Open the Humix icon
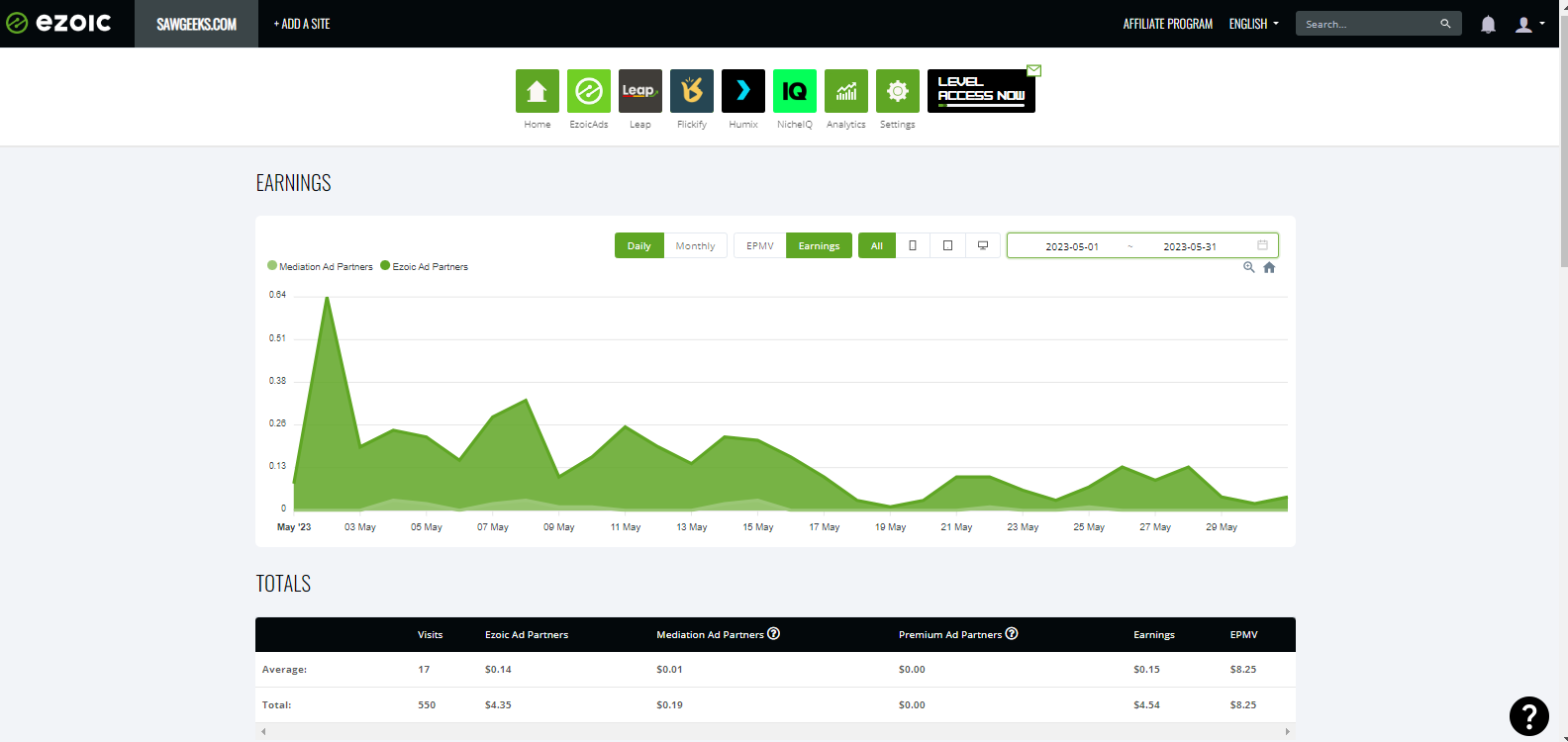This screenshot has width=1568, height=742. pyautogui.click(x=743, y=91)
